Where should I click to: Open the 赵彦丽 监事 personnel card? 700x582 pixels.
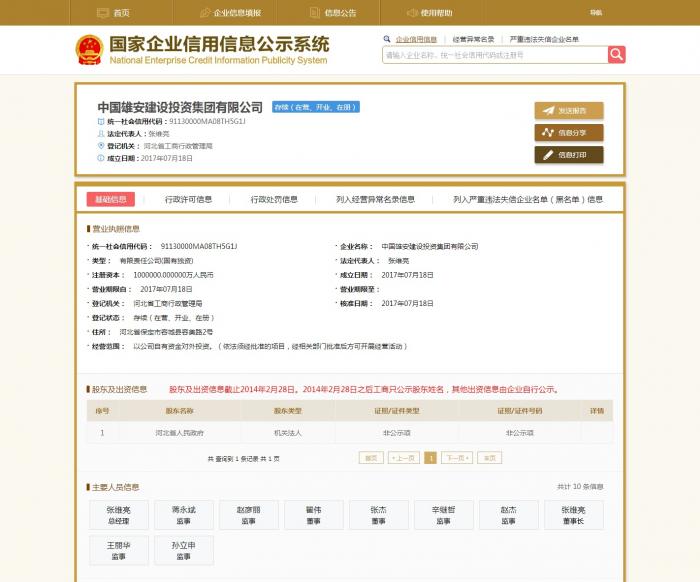click(249, 515)
